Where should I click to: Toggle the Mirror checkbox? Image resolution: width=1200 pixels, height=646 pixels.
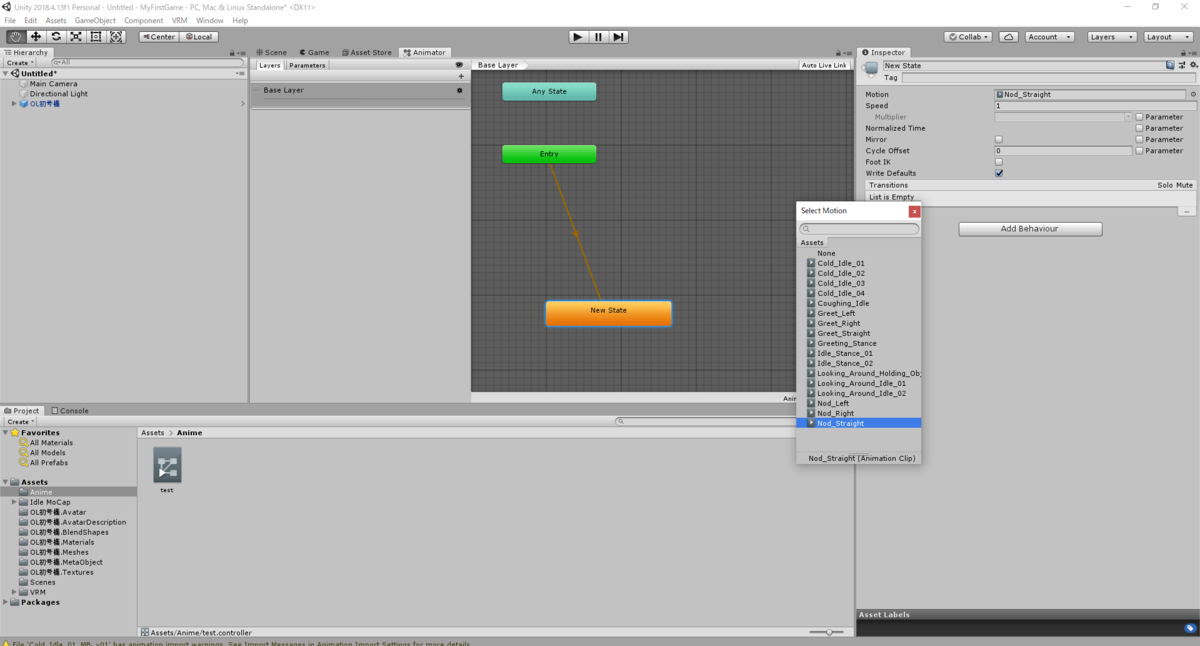tap(999, 139)
